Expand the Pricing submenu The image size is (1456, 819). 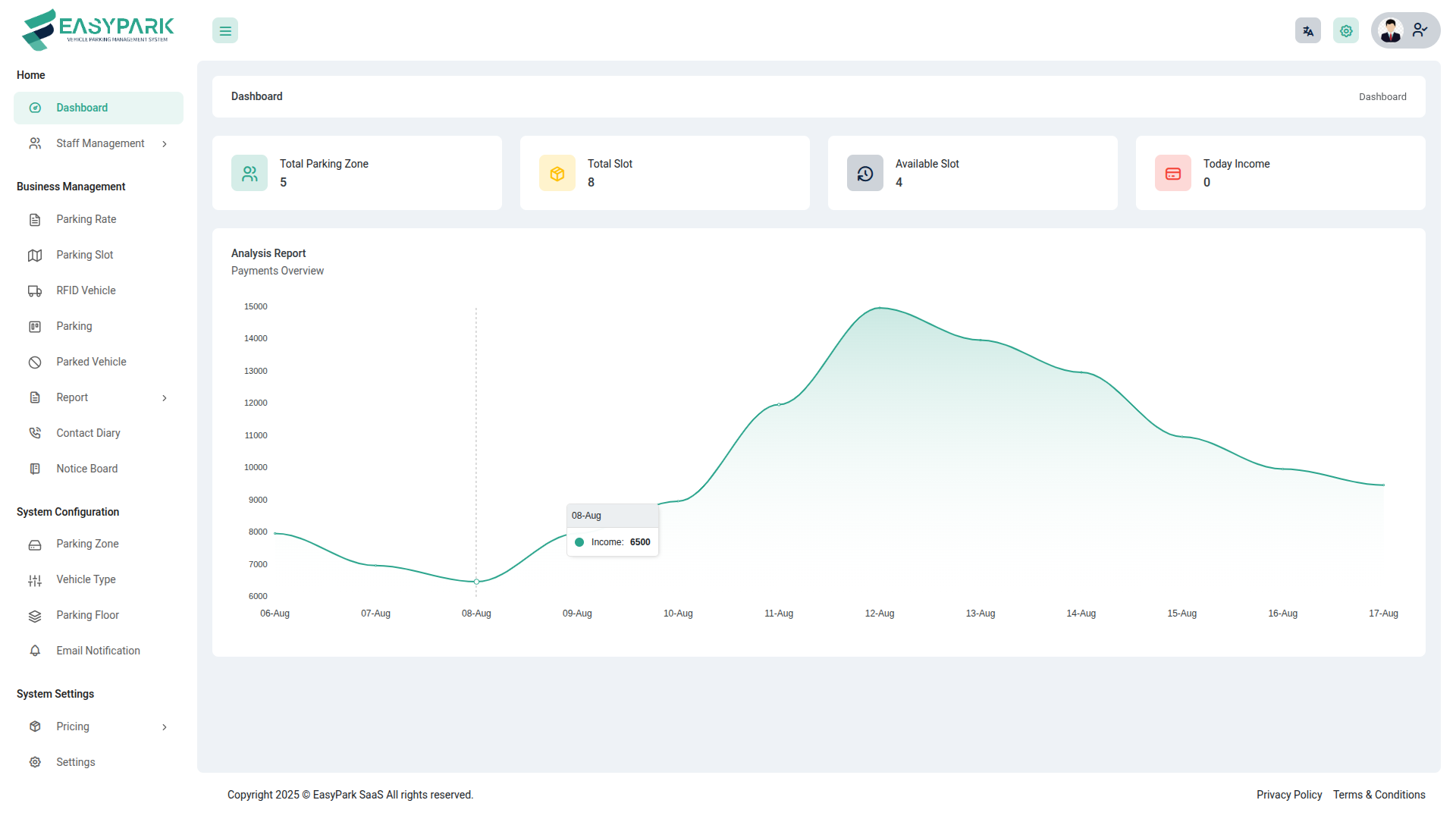coord(164,727)
